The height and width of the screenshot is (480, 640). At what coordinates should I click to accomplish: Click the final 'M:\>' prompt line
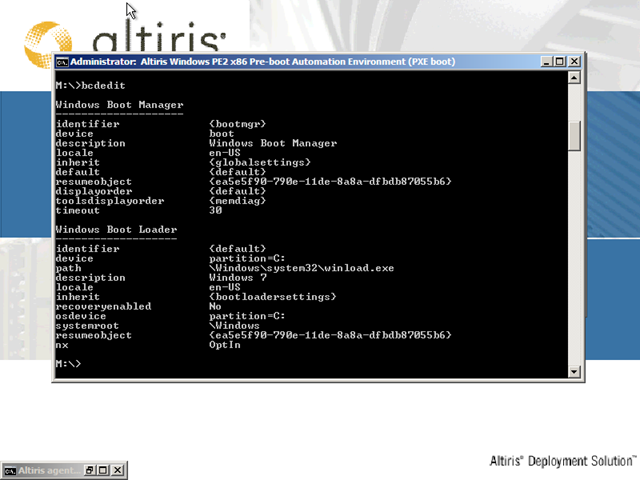click(69, 364)
